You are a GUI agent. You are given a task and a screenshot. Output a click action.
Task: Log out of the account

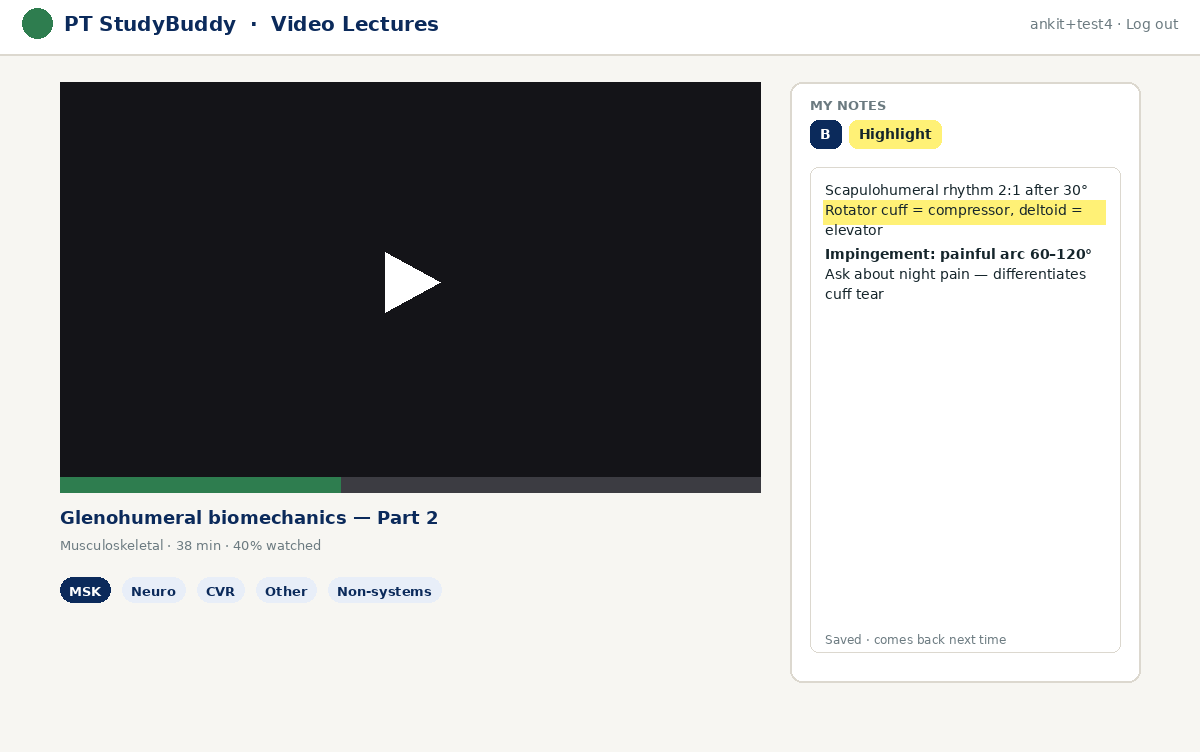tap(1152, 24)
